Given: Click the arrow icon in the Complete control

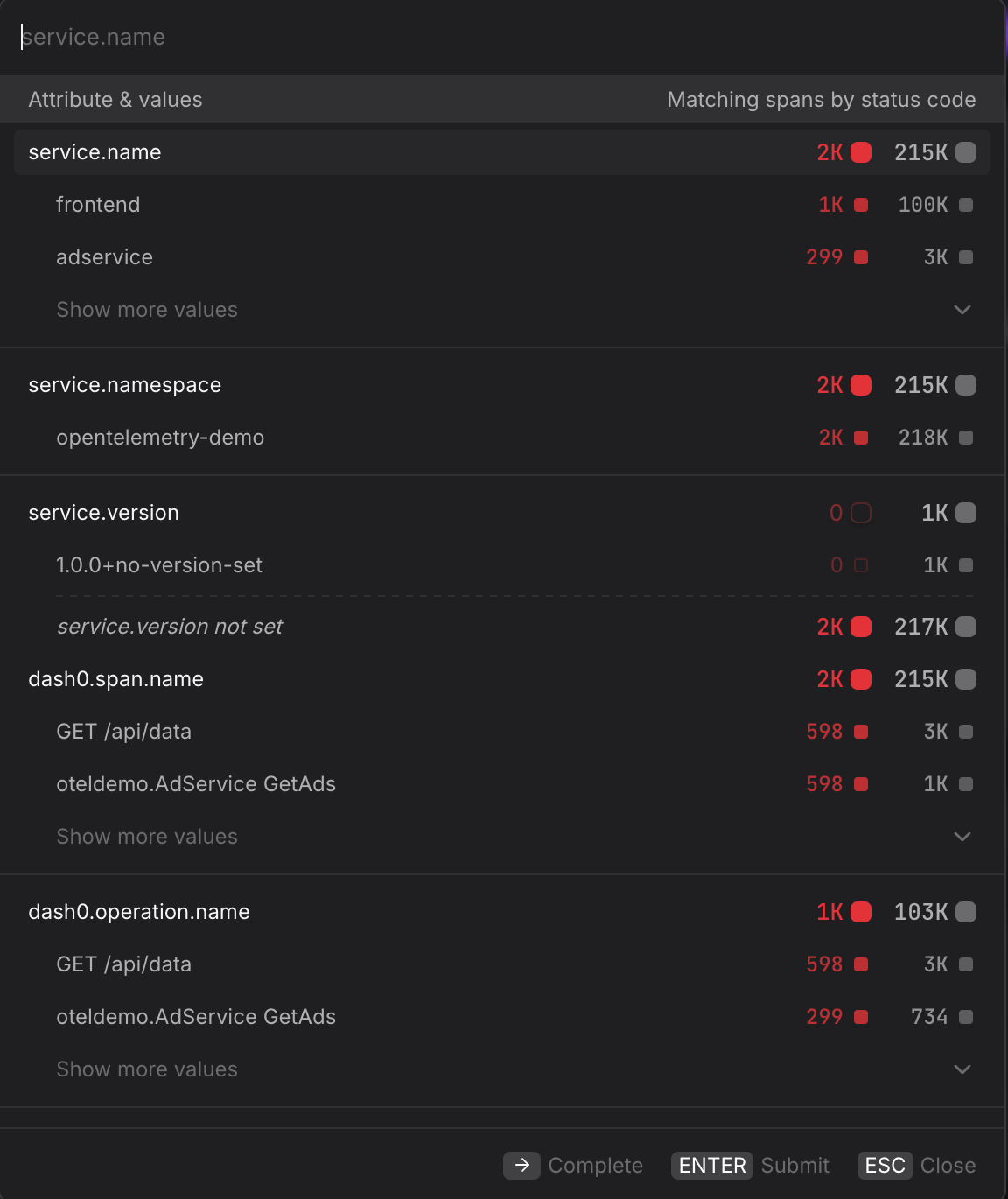Looking at the screenshot, I should [x=521, y=1166].
